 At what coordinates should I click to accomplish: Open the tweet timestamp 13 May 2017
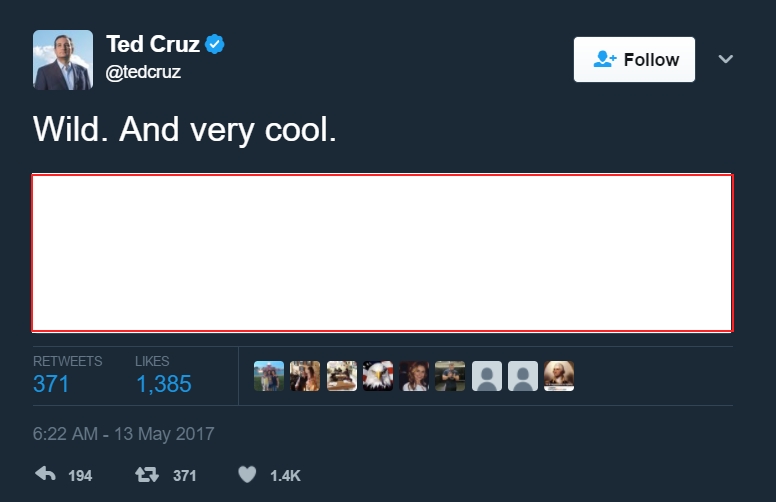[x=124, y=434]
